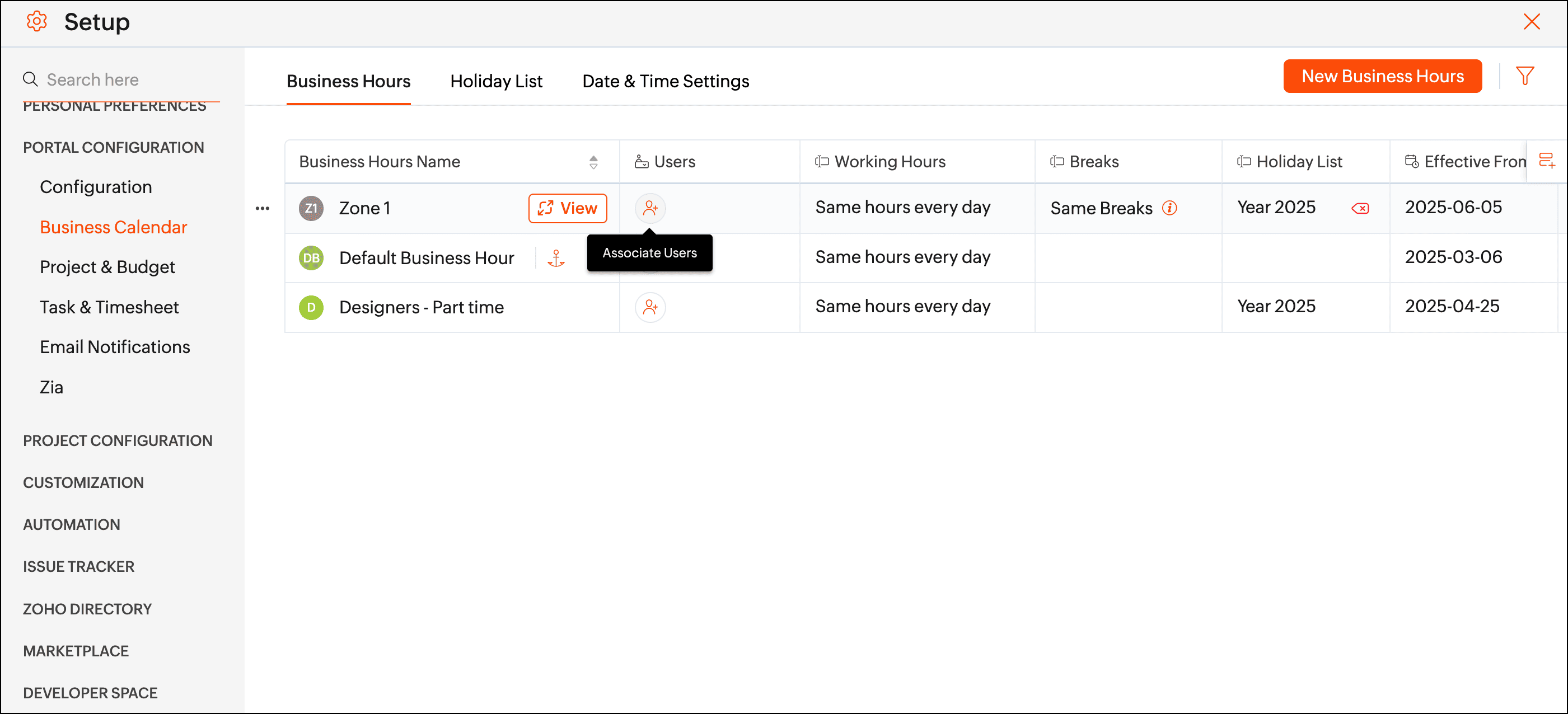Open Project & Budget settings
Viewport: 1568px width, 714px height.
(107, 267)
